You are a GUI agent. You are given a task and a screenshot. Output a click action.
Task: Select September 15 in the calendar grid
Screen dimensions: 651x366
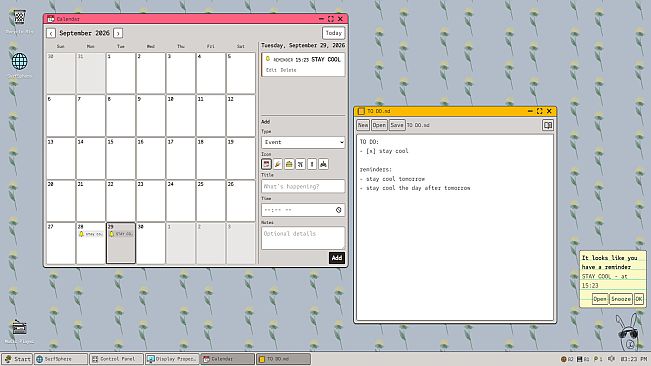(x=120, y=159)
